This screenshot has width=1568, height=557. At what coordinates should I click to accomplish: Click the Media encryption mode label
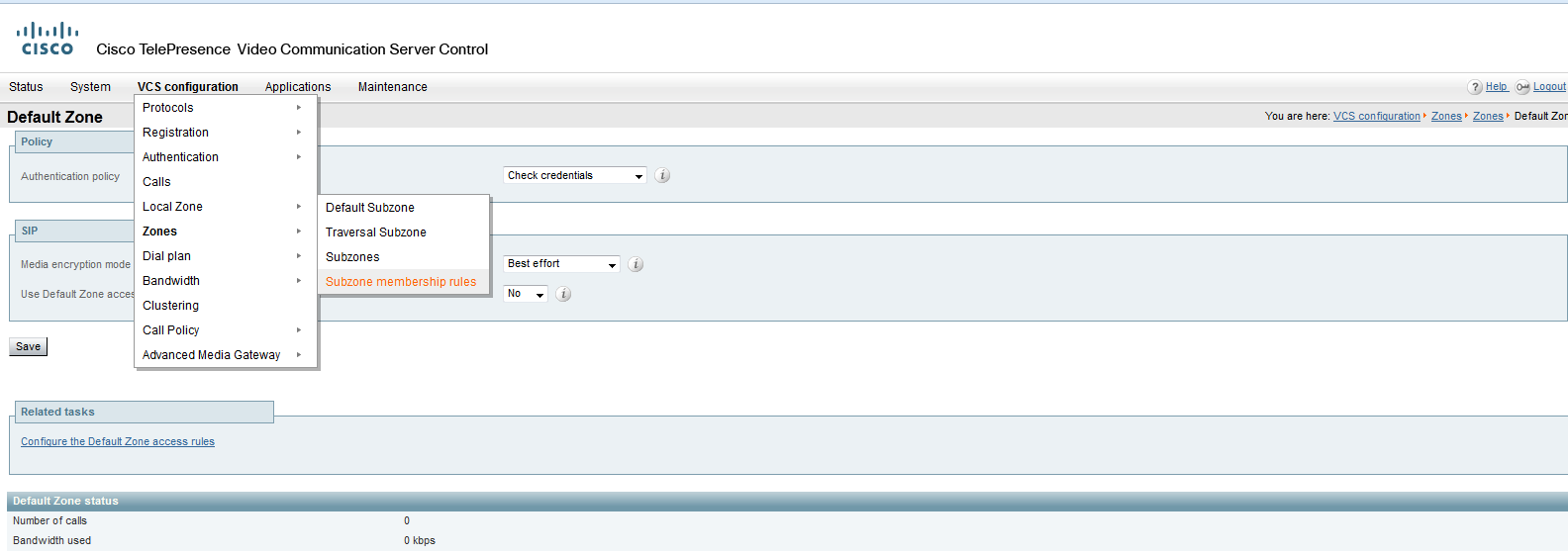[x=75, y=265]
